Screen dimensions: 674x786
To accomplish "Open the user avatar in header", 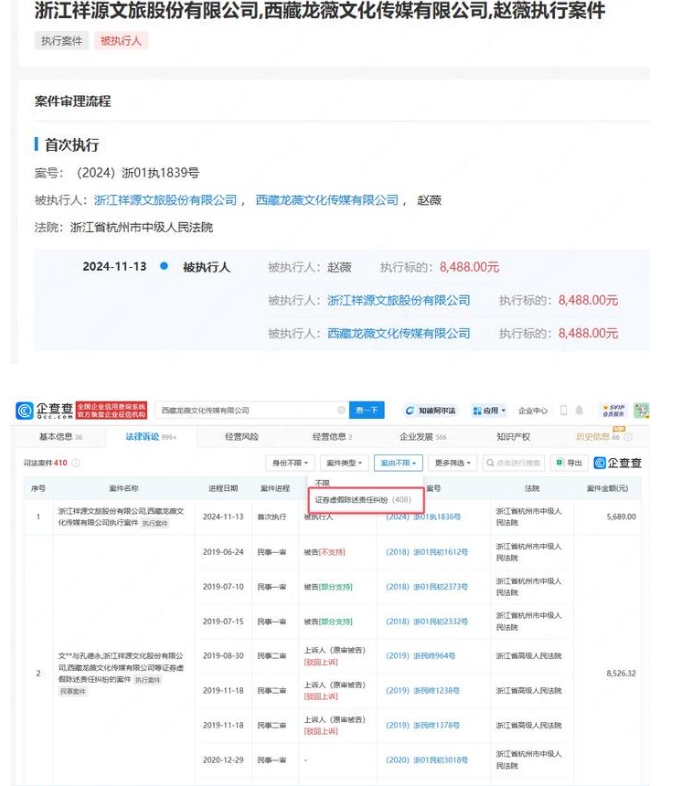I will coord(641,410).
